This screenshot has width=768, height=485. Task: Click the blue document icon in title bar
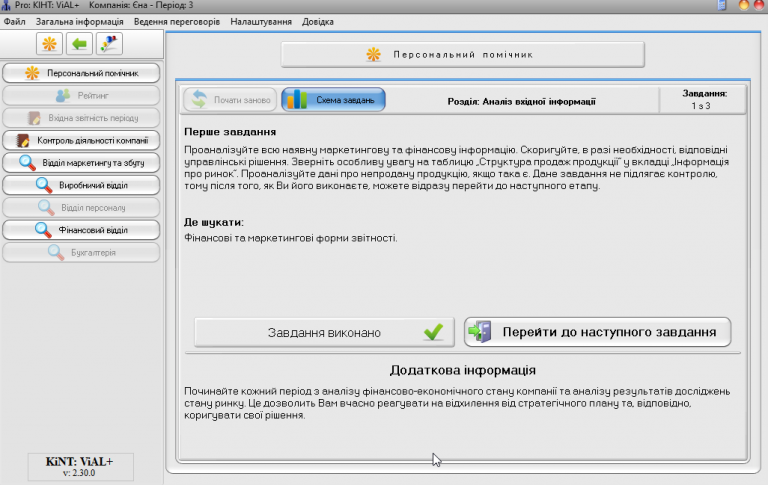(721, 5)
